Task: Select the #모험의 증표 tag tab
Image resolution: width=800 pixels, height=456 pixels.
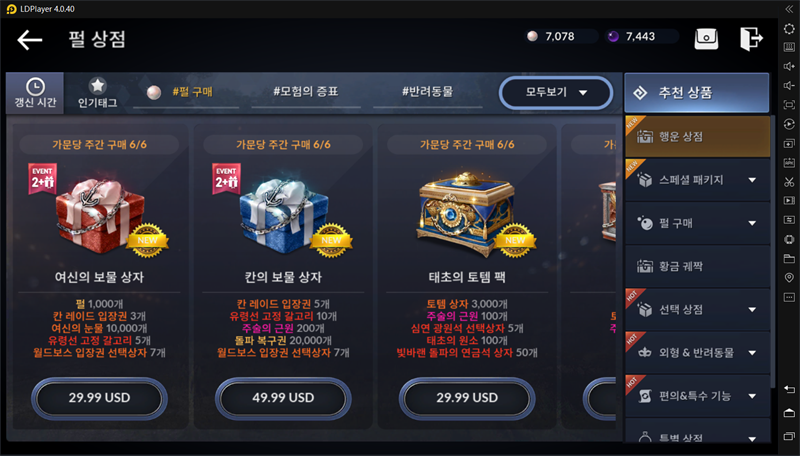Action: (x=306, y=92)
